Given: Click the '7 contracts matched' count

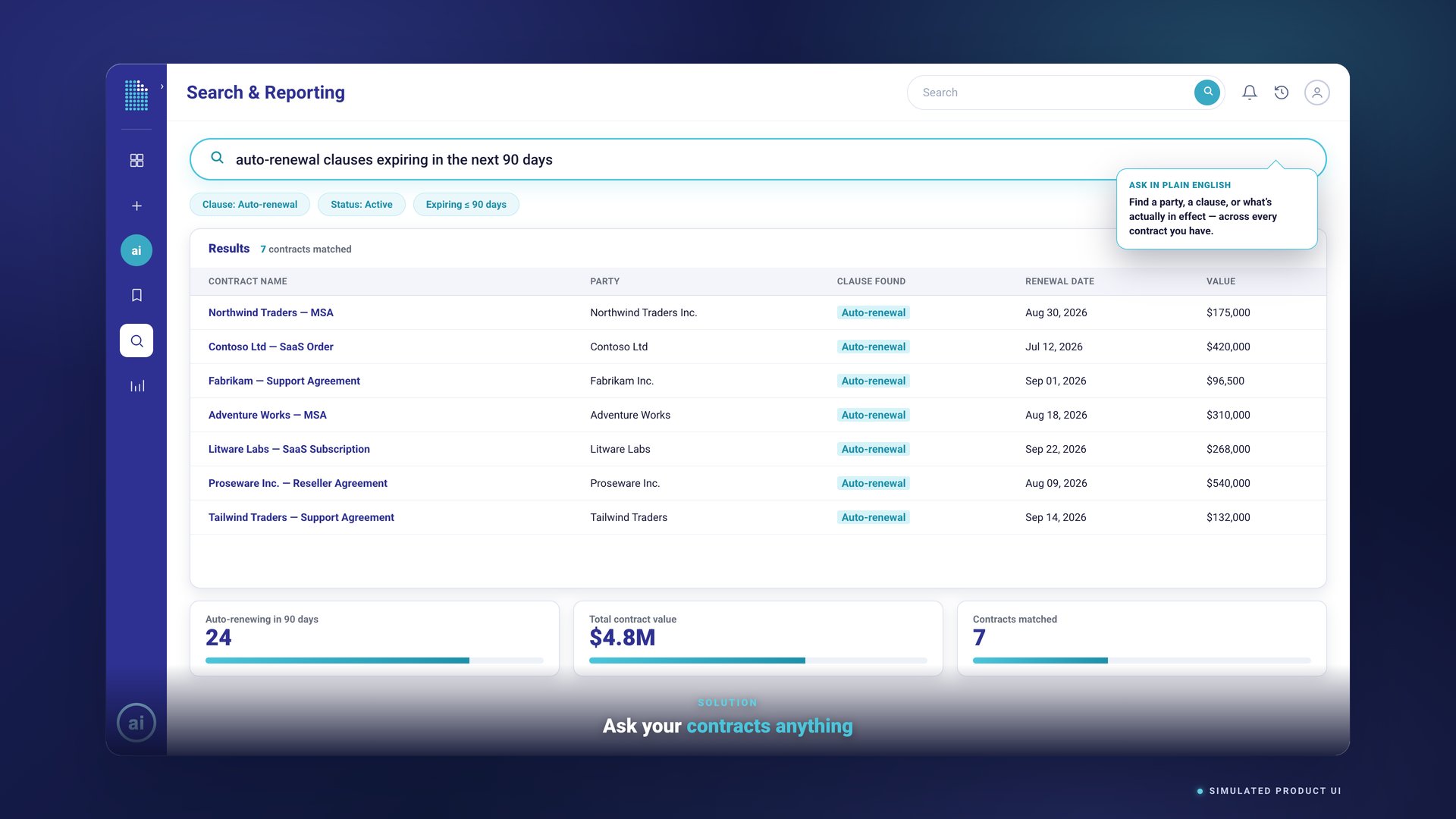Looking at the screenshot, I should click(306, 249).
